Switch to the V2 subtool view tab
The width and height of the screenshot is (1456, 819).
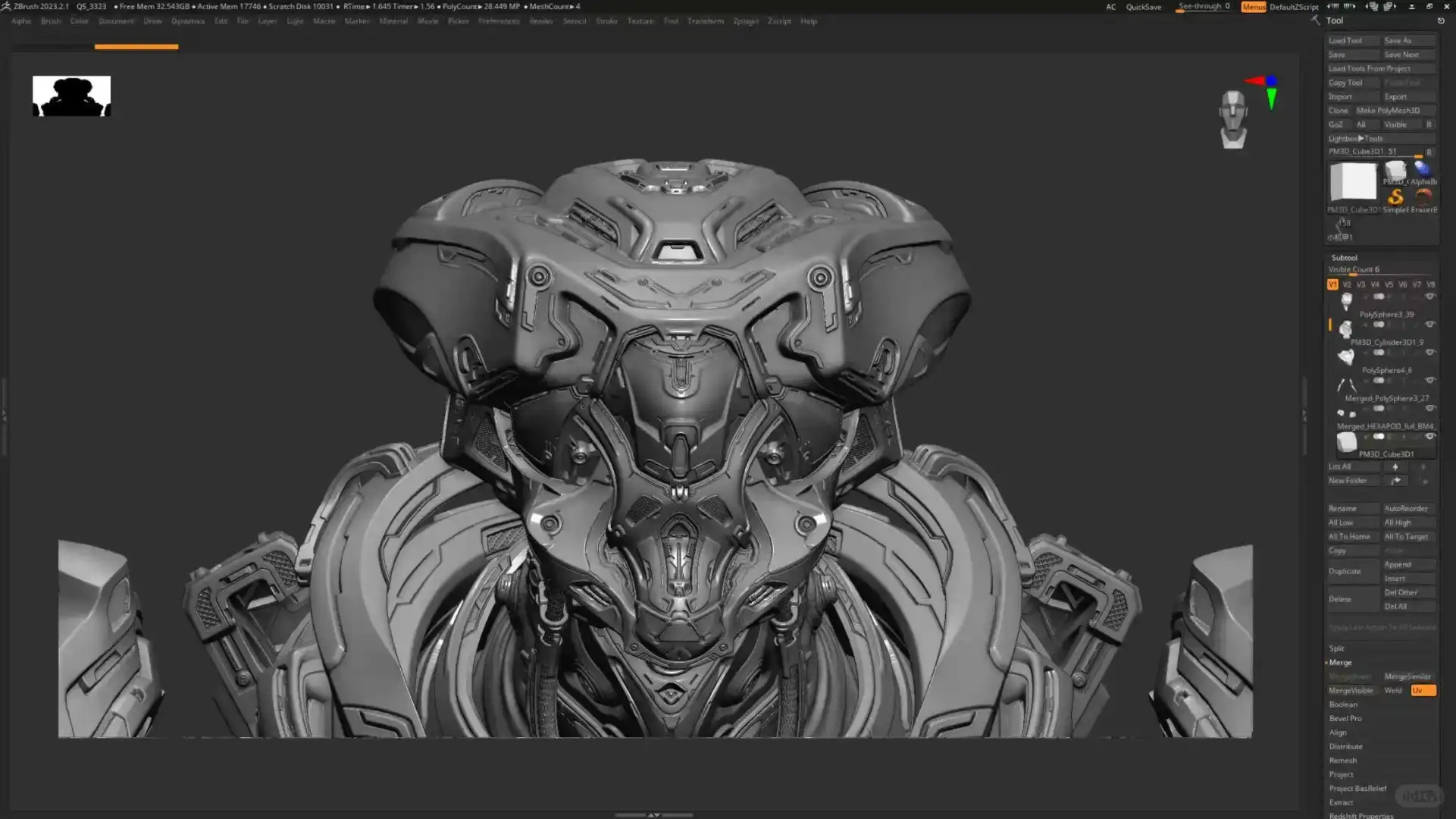(1347, 284)
